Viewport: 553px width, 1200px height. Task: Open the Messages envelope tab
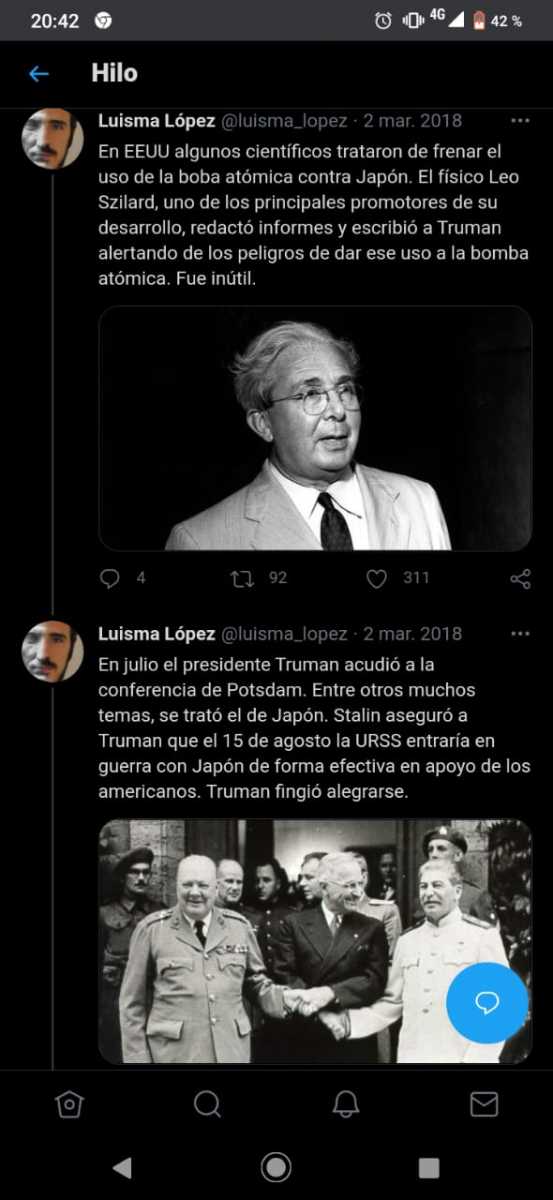484,1104
